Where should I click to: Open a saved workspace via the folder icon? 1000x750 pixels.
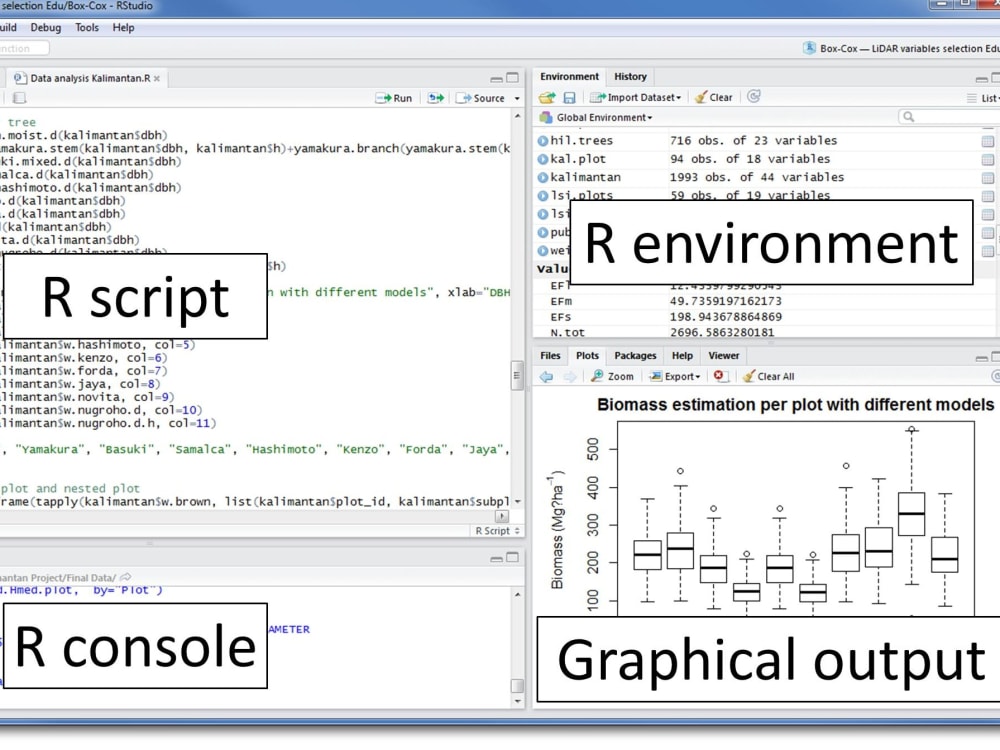(547, 97)
